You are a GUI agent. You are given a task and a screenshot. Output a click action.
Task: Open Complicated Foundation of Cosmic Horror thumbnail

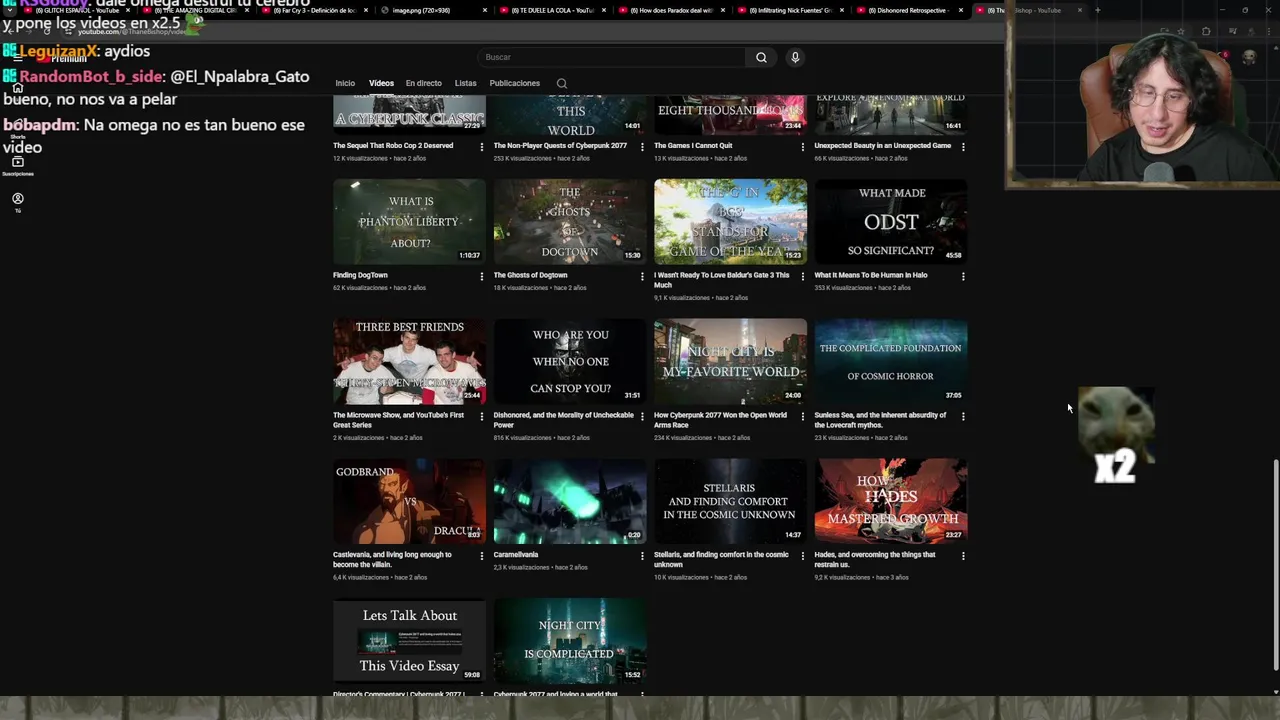pyautogui.click(x=891, y=361)
